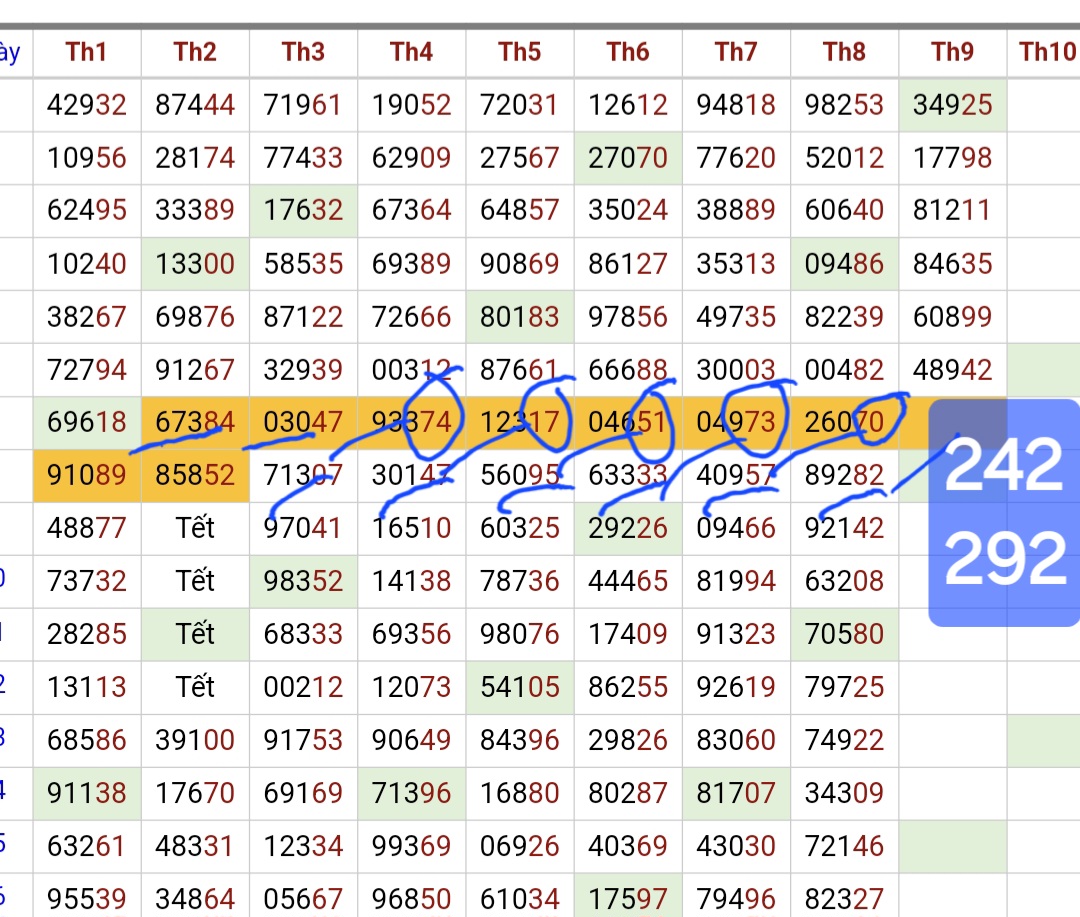The width and height of the screenshot is (1080, 917).
Task: Select the Th8 column header
Action: 844,52
